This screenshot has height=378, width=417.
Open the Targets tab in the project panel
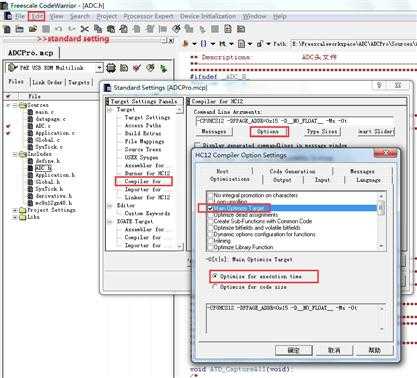[x=79, y=82]
